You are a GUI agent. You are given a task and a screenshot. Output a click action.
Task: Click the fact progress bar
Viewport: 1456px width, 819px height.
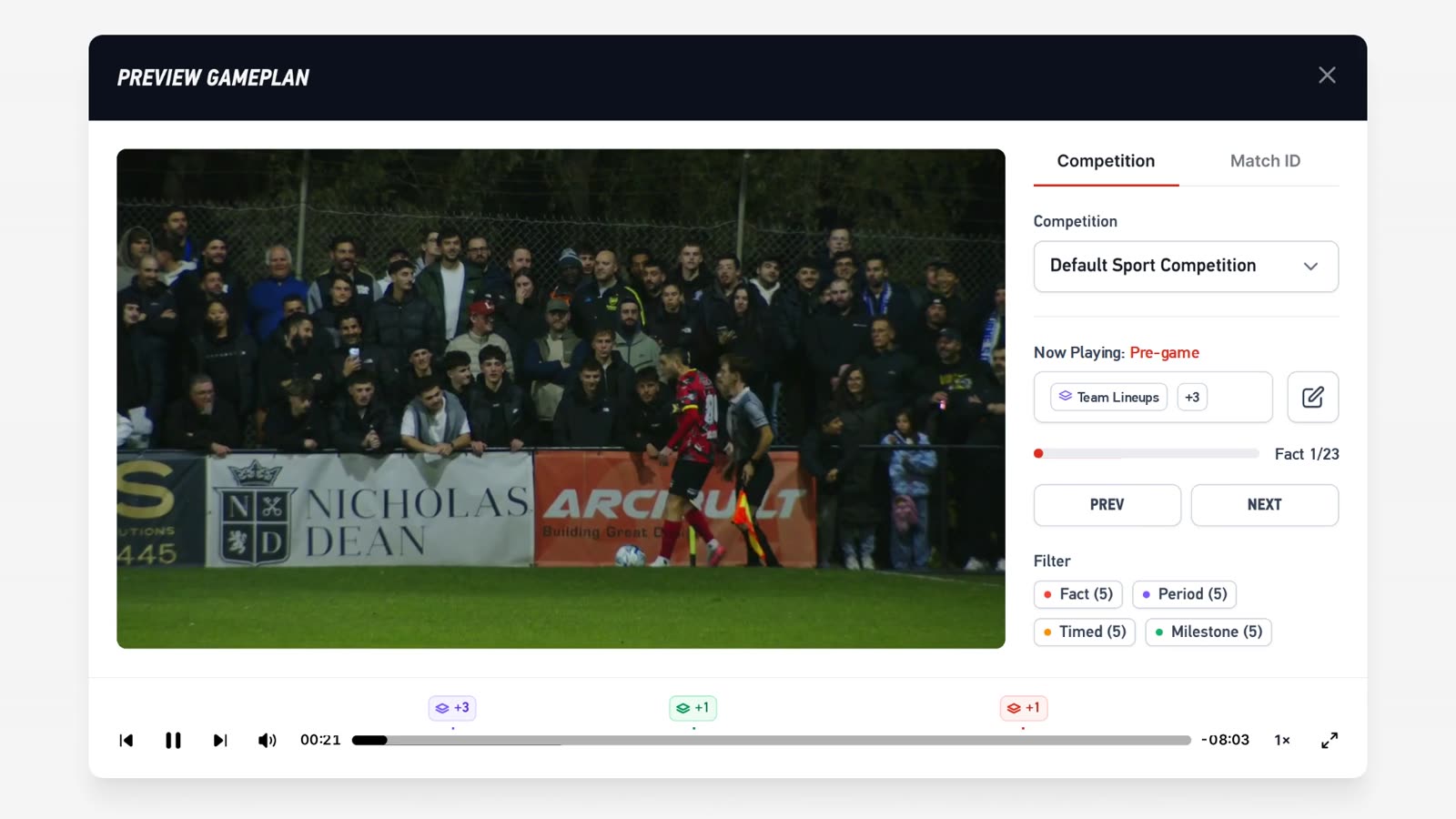tap(1147, 453)
